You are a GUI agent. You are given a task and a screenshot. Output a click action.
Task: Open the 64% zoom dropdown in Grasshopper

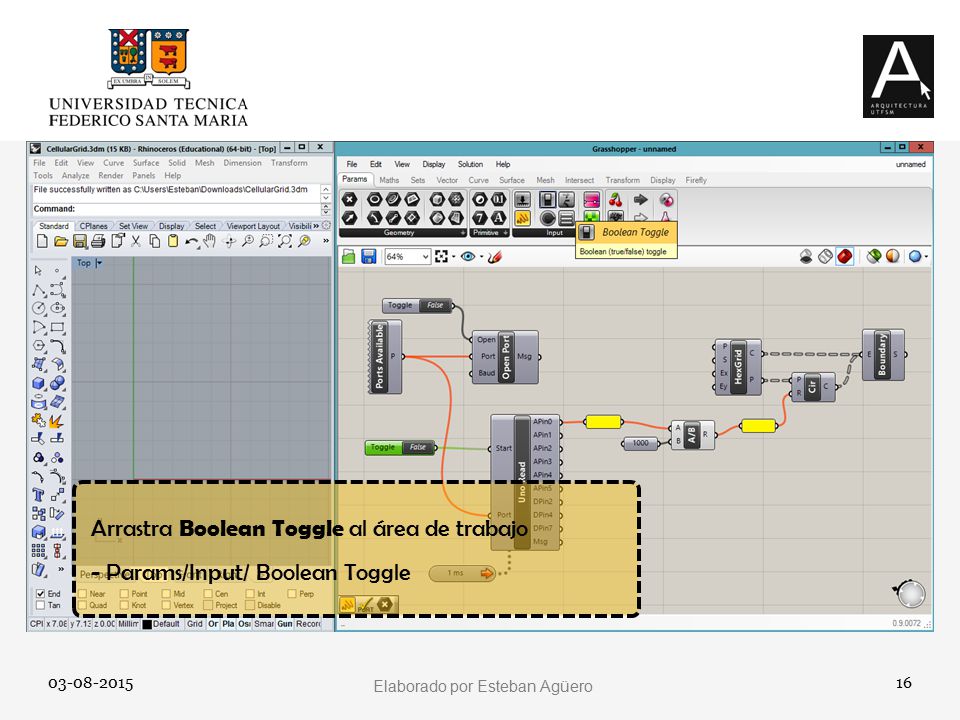(x=425, y=257)
